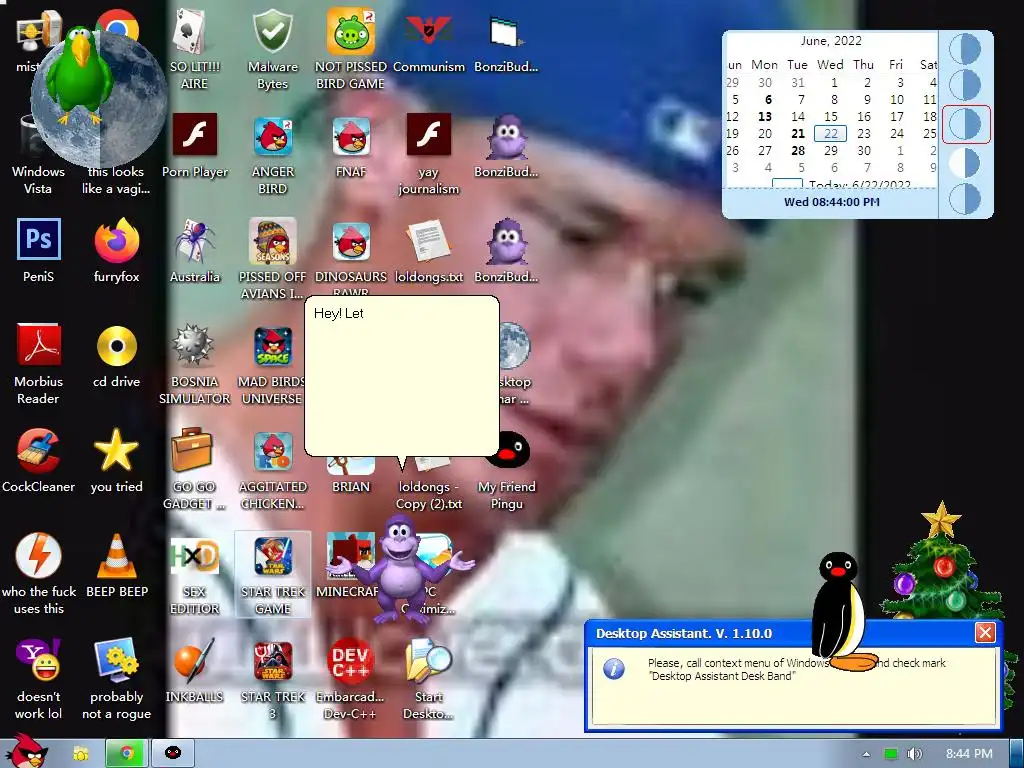This screenshot has width=1024, height=768.
Task: Click the 8:44 PM taskbar clock
Action: [x=969, y=754]
